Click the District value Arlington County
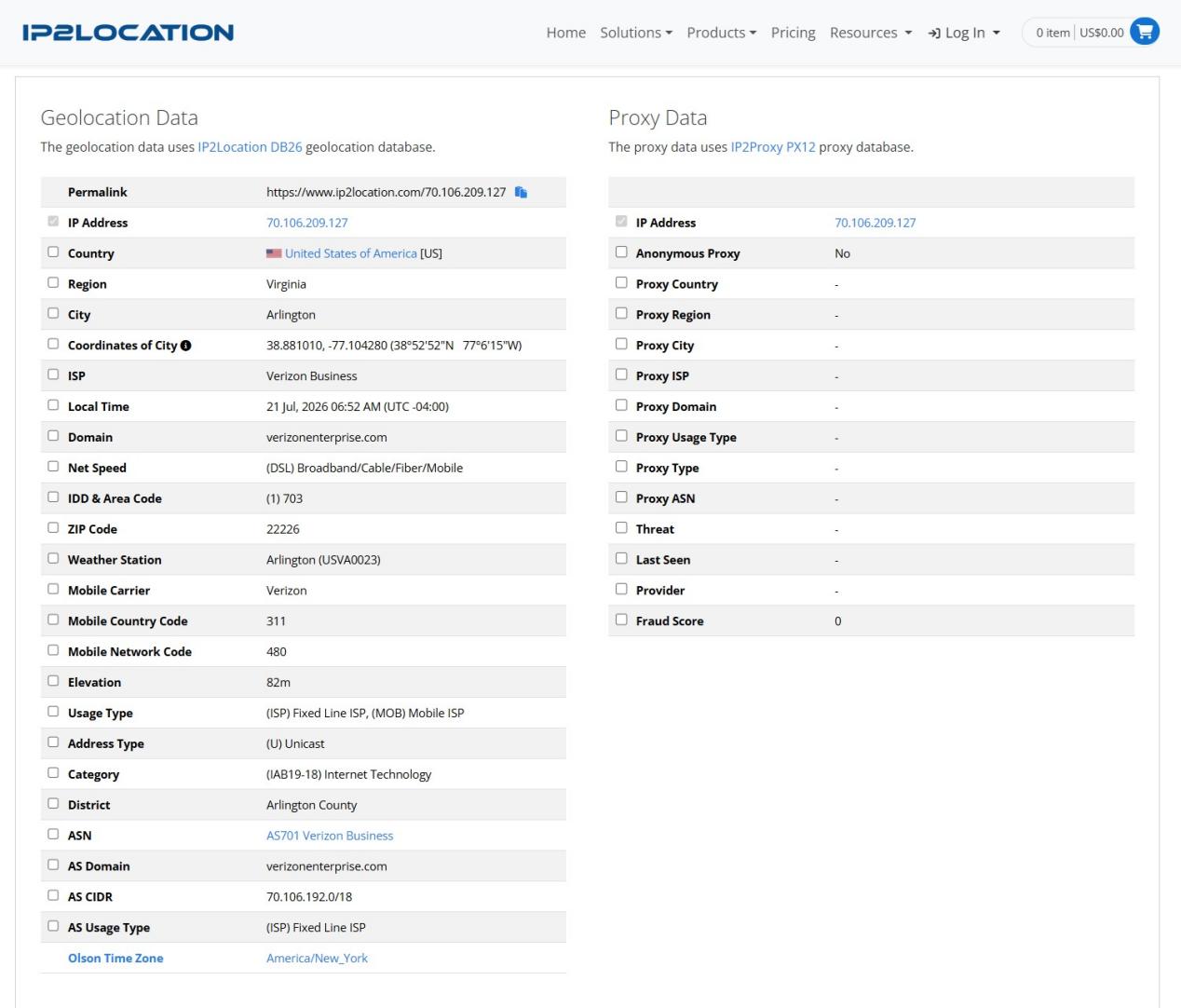 [312, 805]
